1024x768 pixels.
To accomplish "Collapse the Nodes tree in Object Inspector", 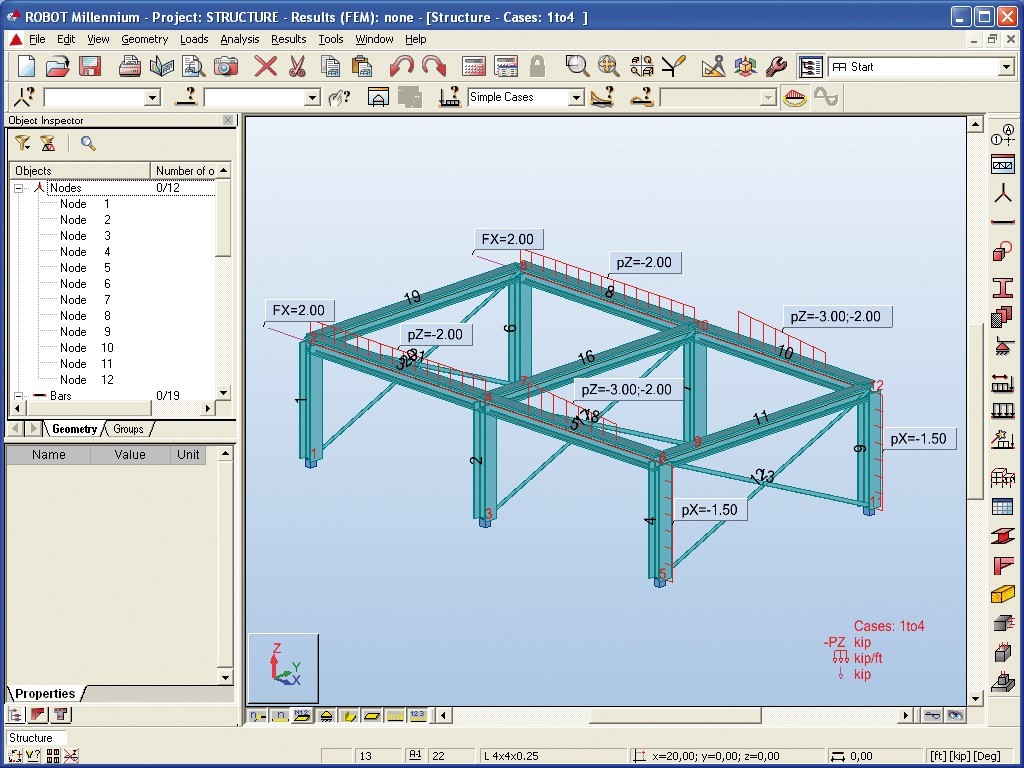I will (18, 187).
